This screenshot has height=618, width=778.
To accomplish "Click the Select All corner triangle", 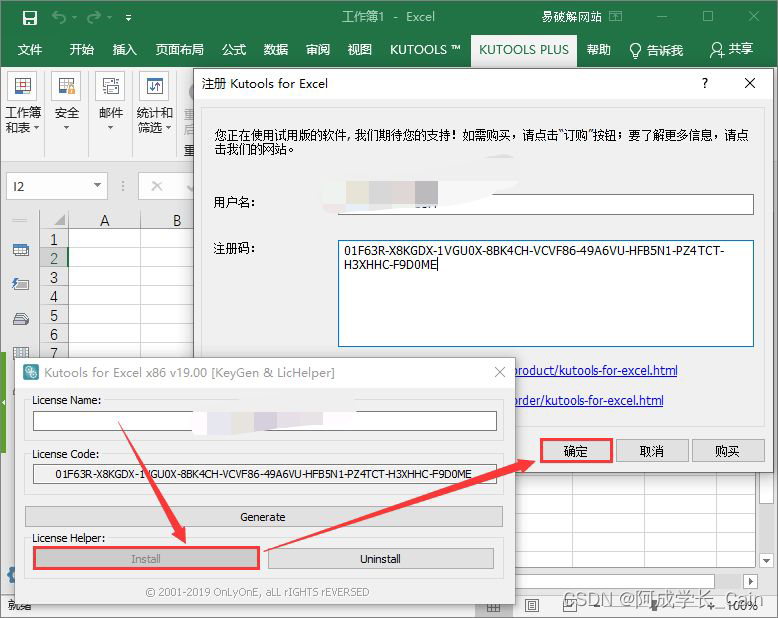I will [59, 220].
